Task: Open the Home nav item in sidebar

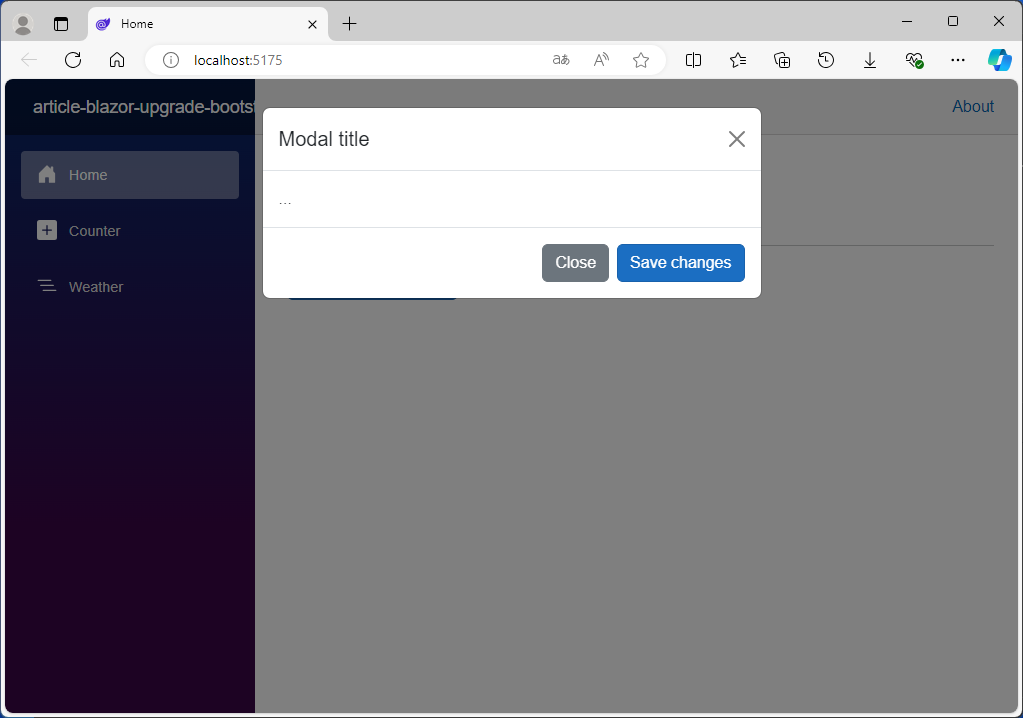Action: (x=130, y=175)
